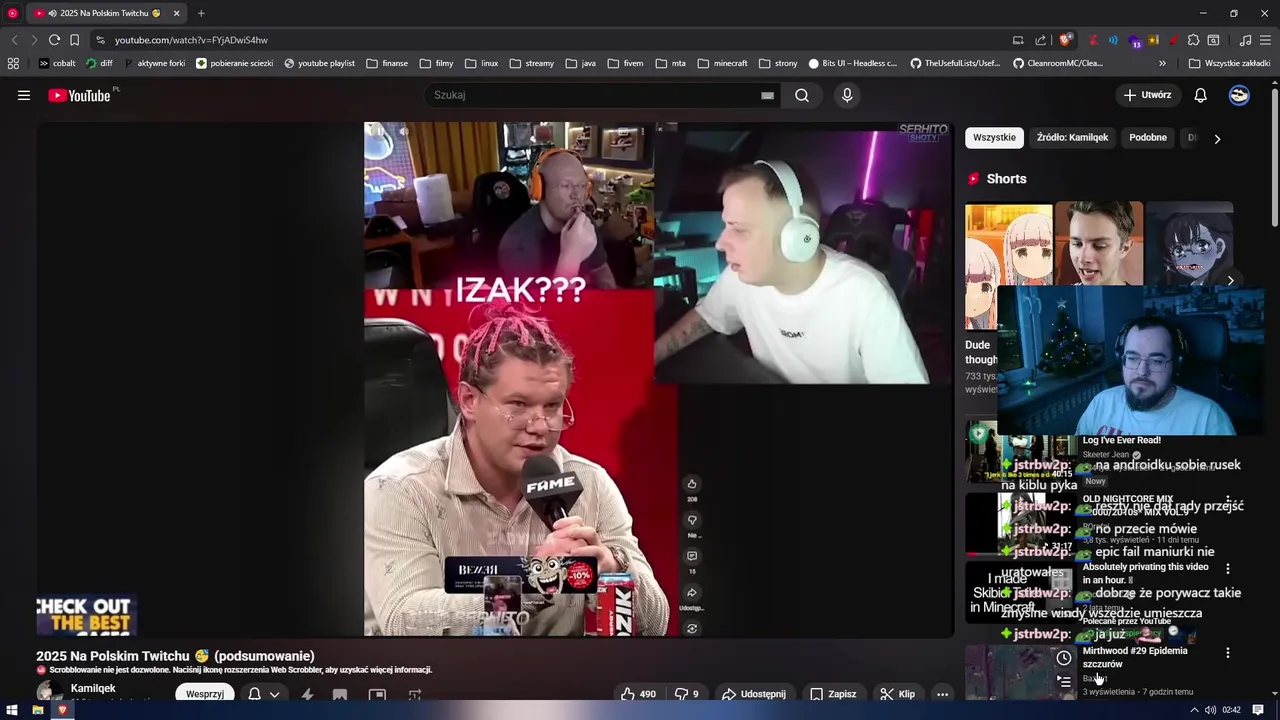This screenshot has height=720, width=1280.
Task: Click the comments icon inside the embedded short
Action: 691,556
